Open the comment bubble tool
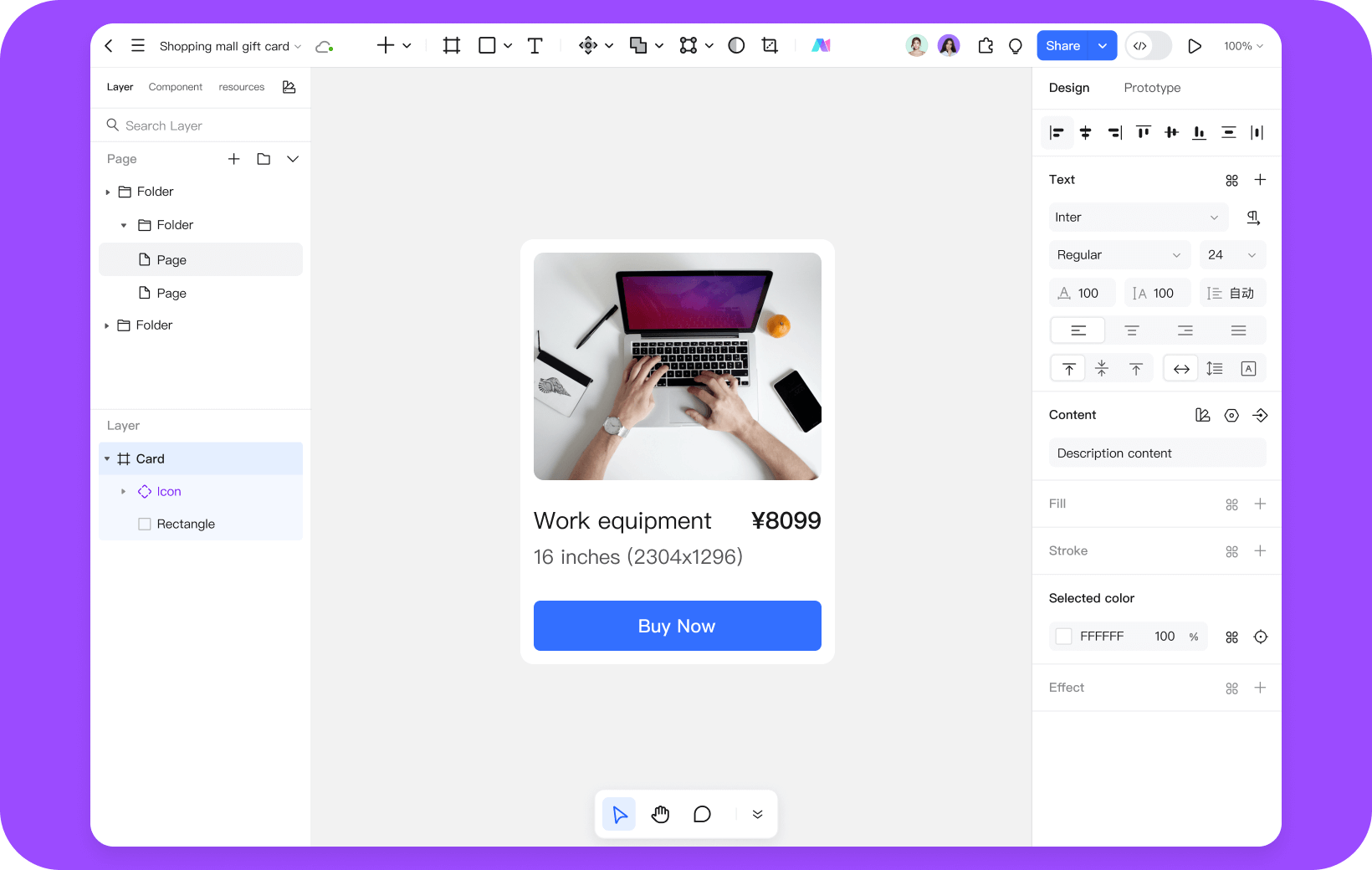The image size is (1372, 870). [x=702, y=814]
